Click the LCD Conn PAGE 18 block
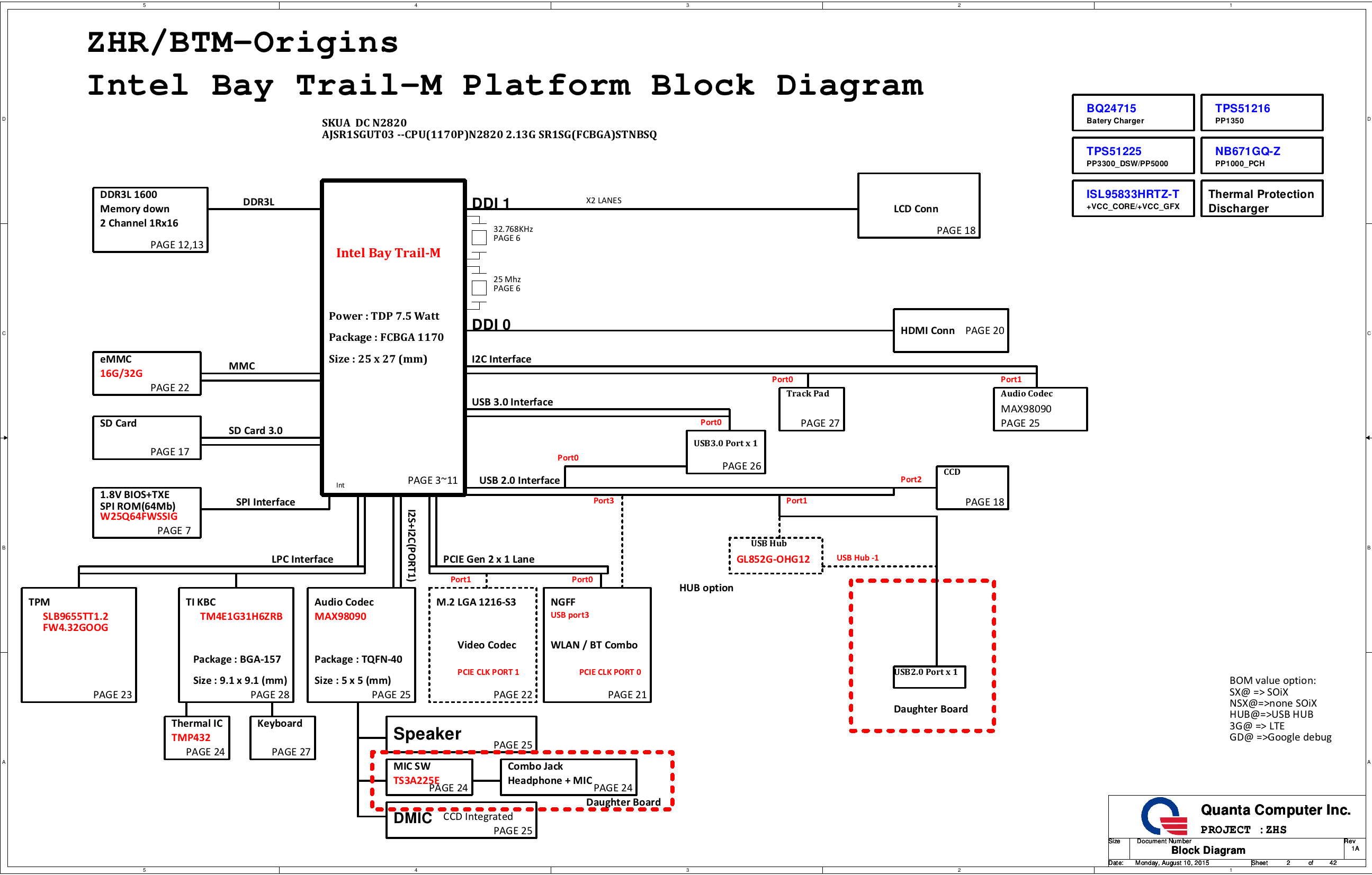The width and height of the screenshot is (1372, 875). point(919,205)
